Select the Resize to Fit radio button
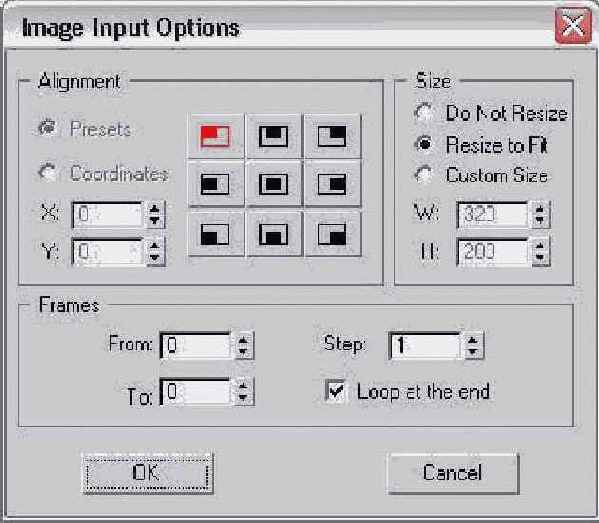 coord(424,144)
